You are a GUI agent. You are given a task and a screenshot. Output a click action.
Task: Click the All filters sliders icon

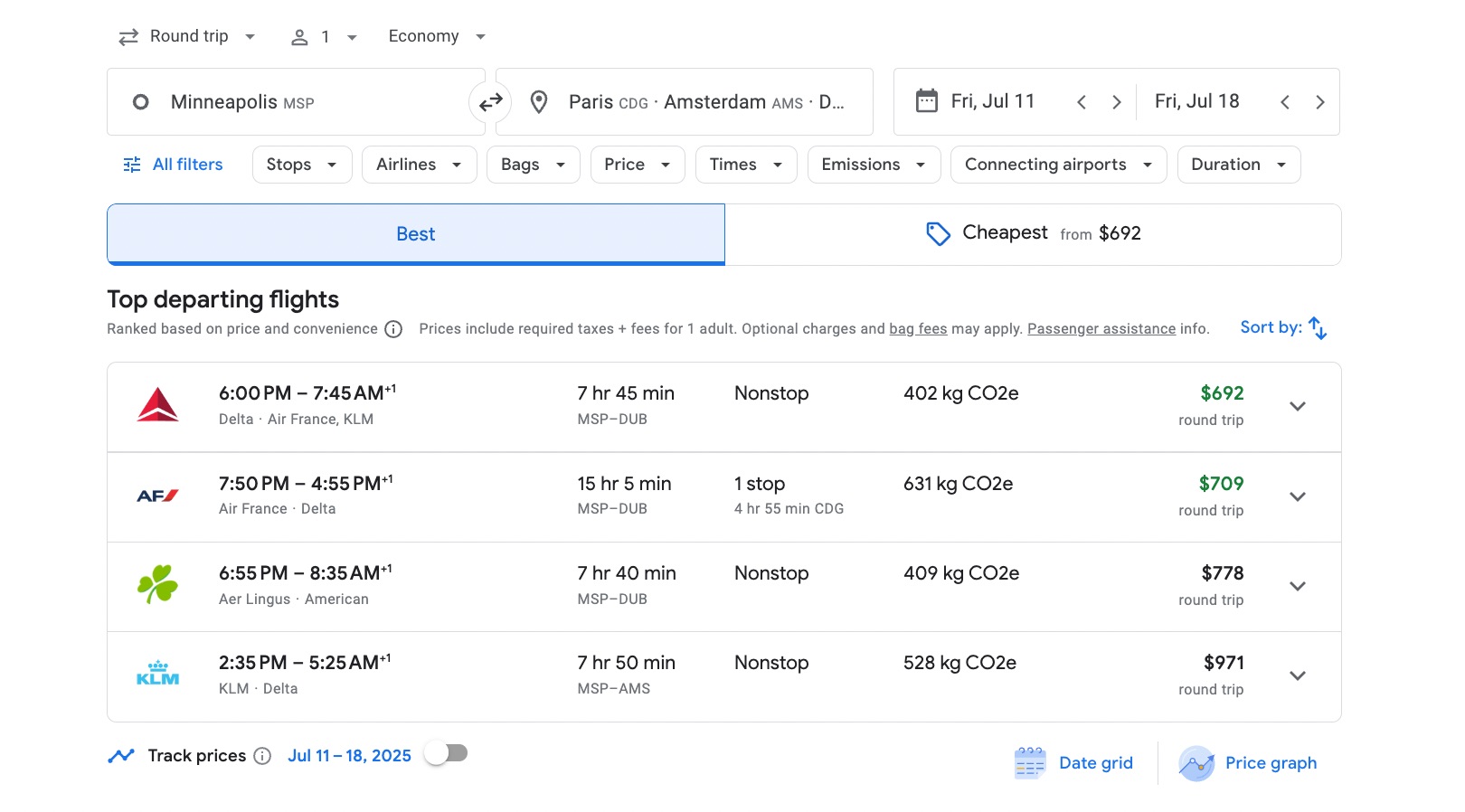coord(132,165)
